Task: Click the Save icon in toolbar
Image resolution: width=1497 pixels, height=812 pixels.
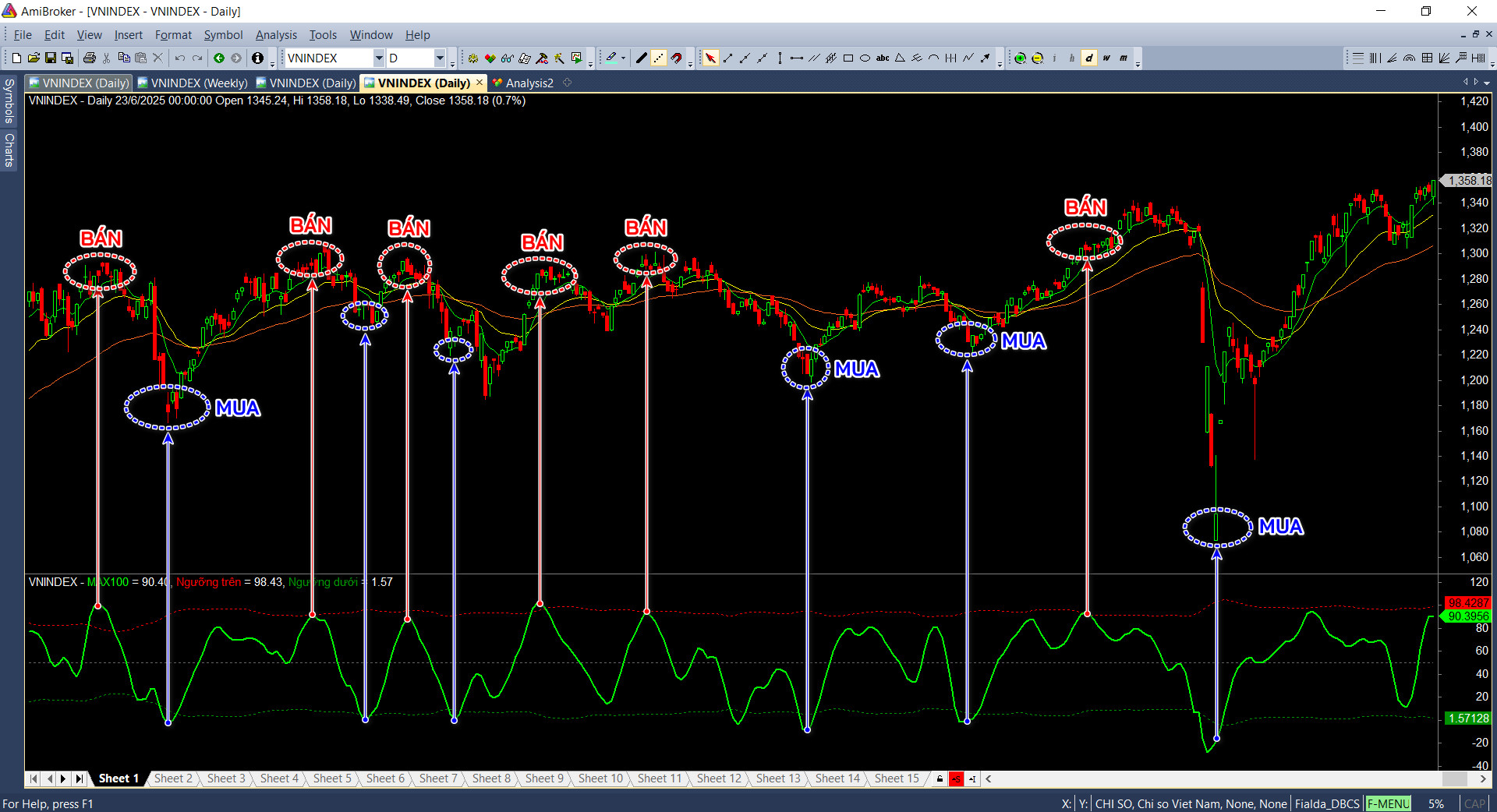Action: 51,58
